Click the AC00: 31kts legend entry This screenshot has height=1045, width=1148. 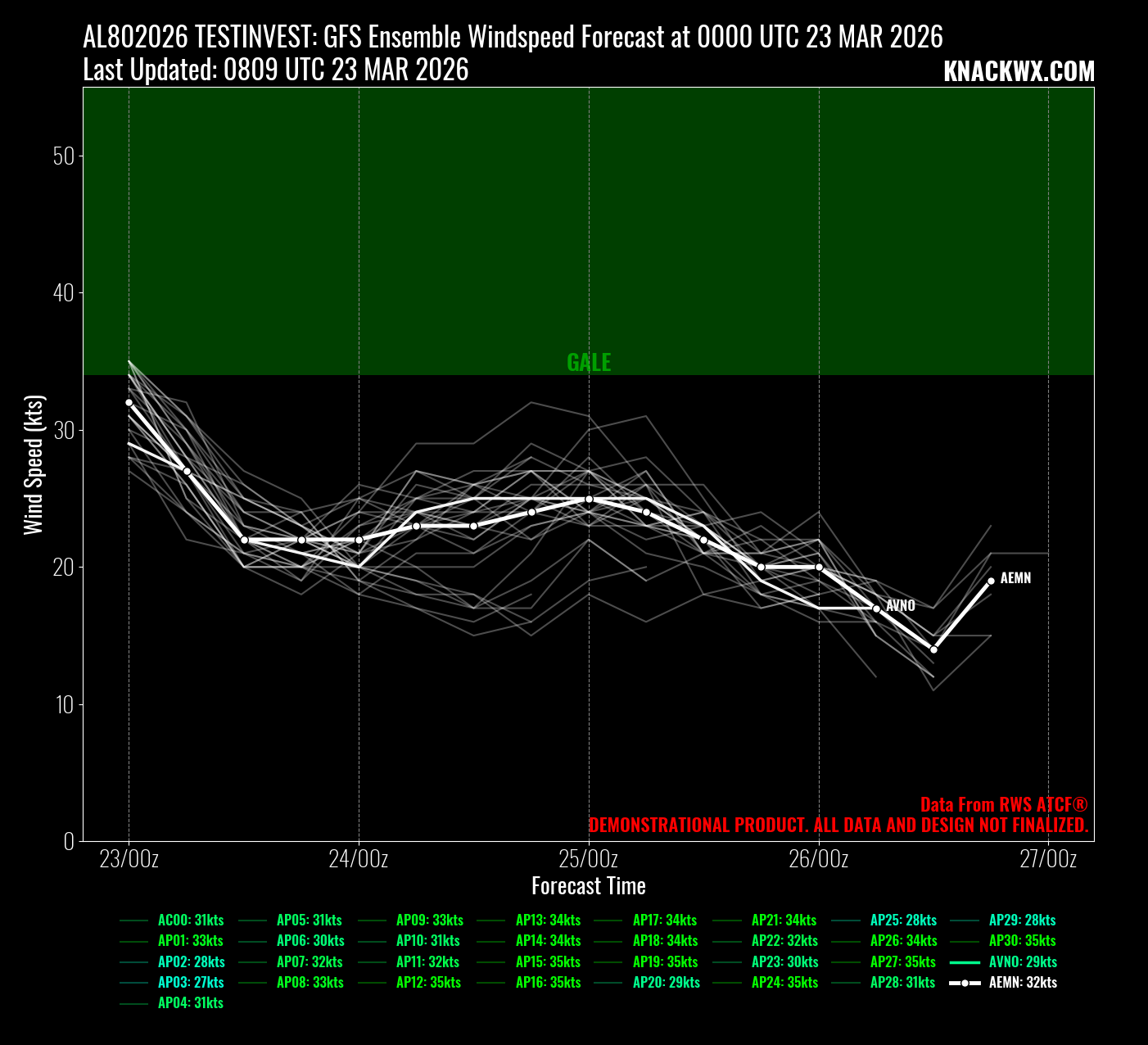pos(190,921)
